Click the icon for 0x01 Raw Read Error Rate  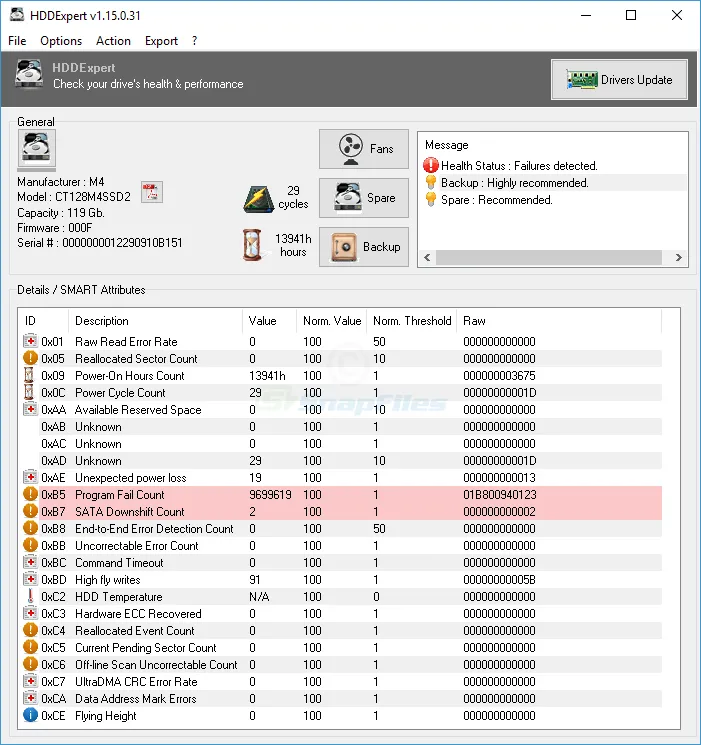tap(30, 341)
